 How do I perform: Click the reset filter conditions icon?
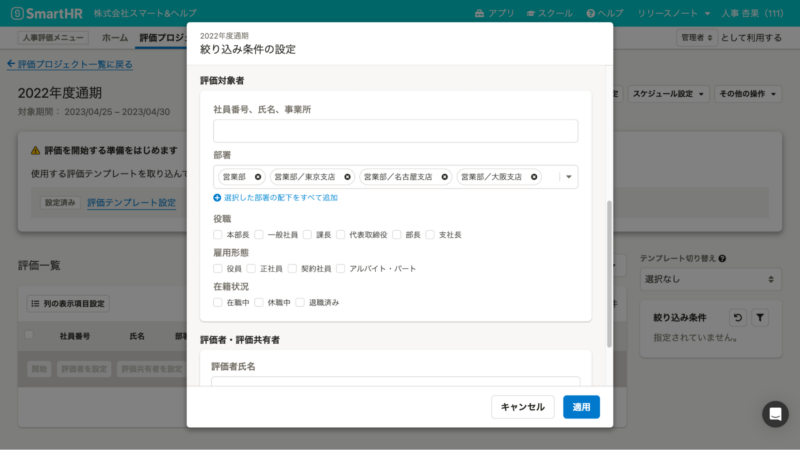click(x=735, y=318)
